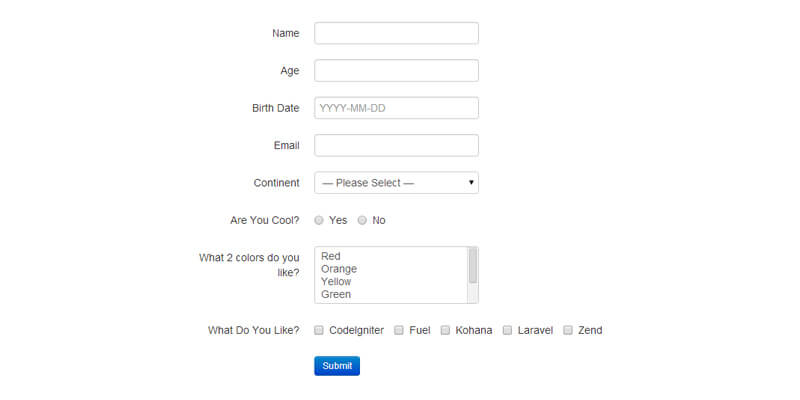Image resolution: width=800 pixels, height=400 pixels.
Task: Check the CodeIgniter checkbox
Action: pyautogui.click(x=319, y=330)
